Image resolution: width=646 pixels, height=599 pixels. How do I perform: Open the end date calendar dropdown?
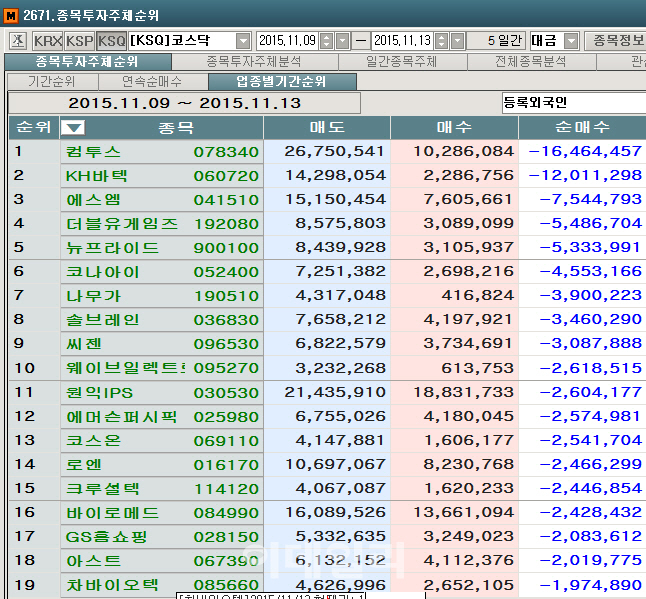pos(458,41)
